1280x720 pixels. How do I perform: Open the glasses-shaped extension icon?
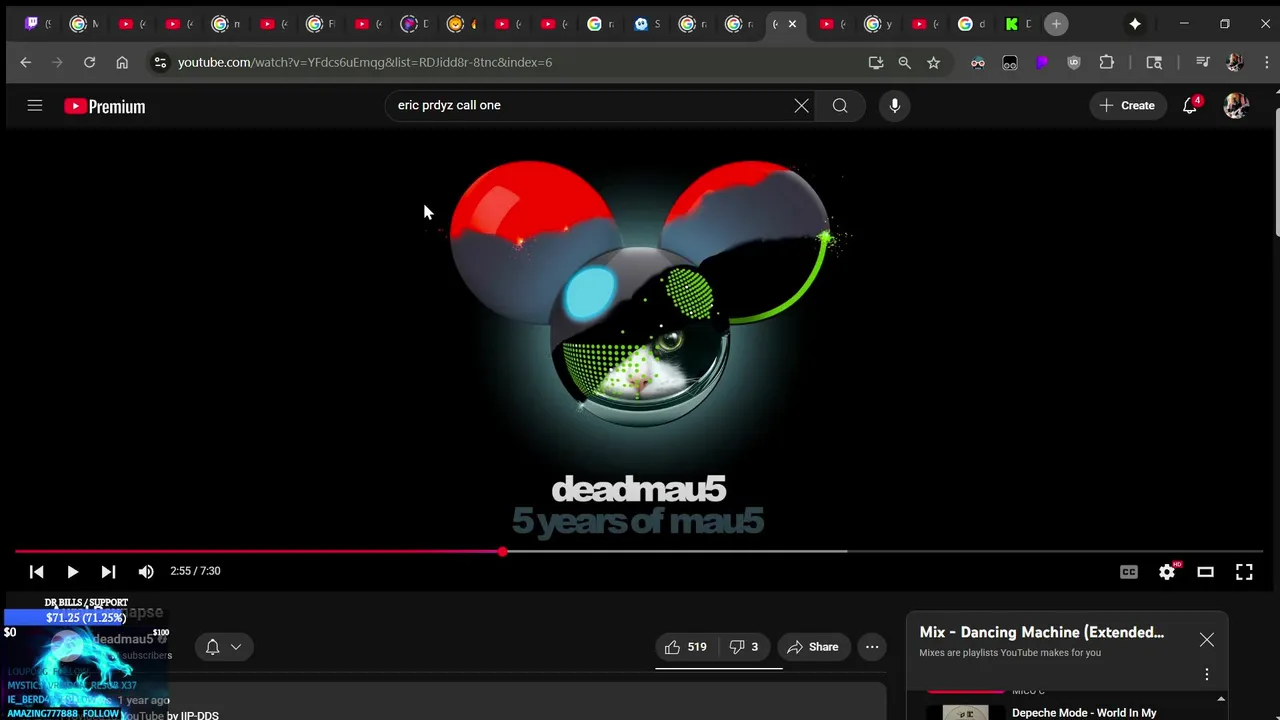click(978, 62)
